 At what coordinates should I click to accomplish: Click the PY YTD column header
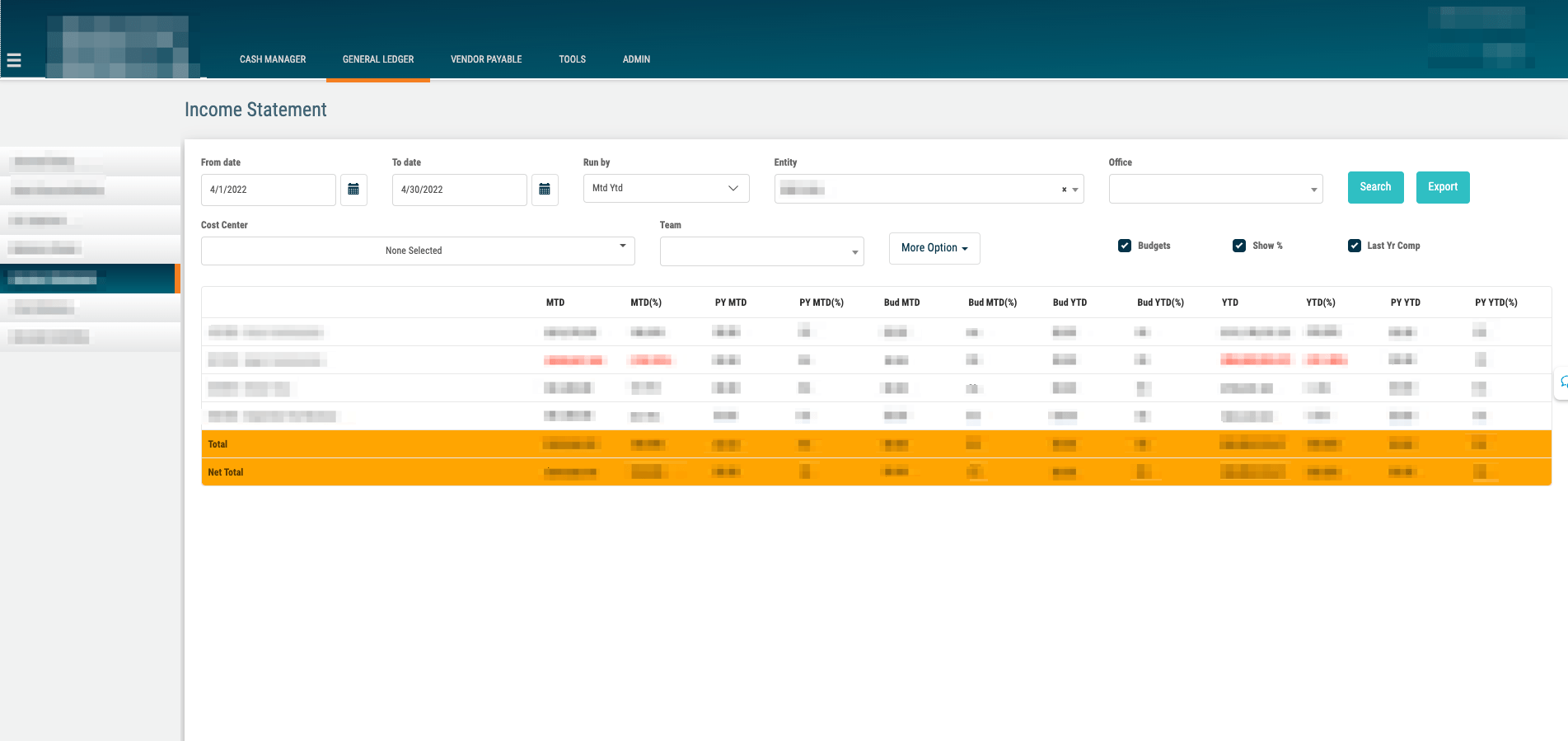1406,302
